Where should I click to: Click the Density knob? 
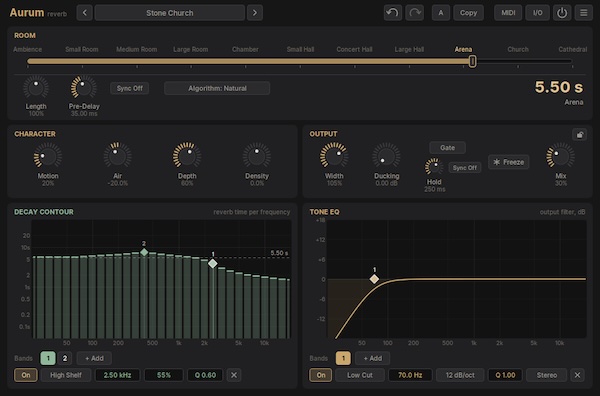[257, 155]
